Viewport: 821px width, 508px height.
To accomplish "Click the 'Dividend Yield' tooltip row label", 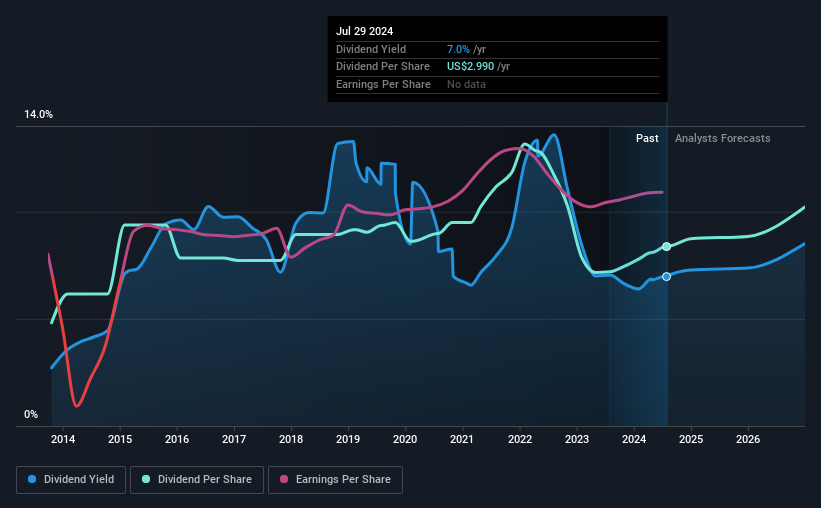I will (x=371, y=49).
